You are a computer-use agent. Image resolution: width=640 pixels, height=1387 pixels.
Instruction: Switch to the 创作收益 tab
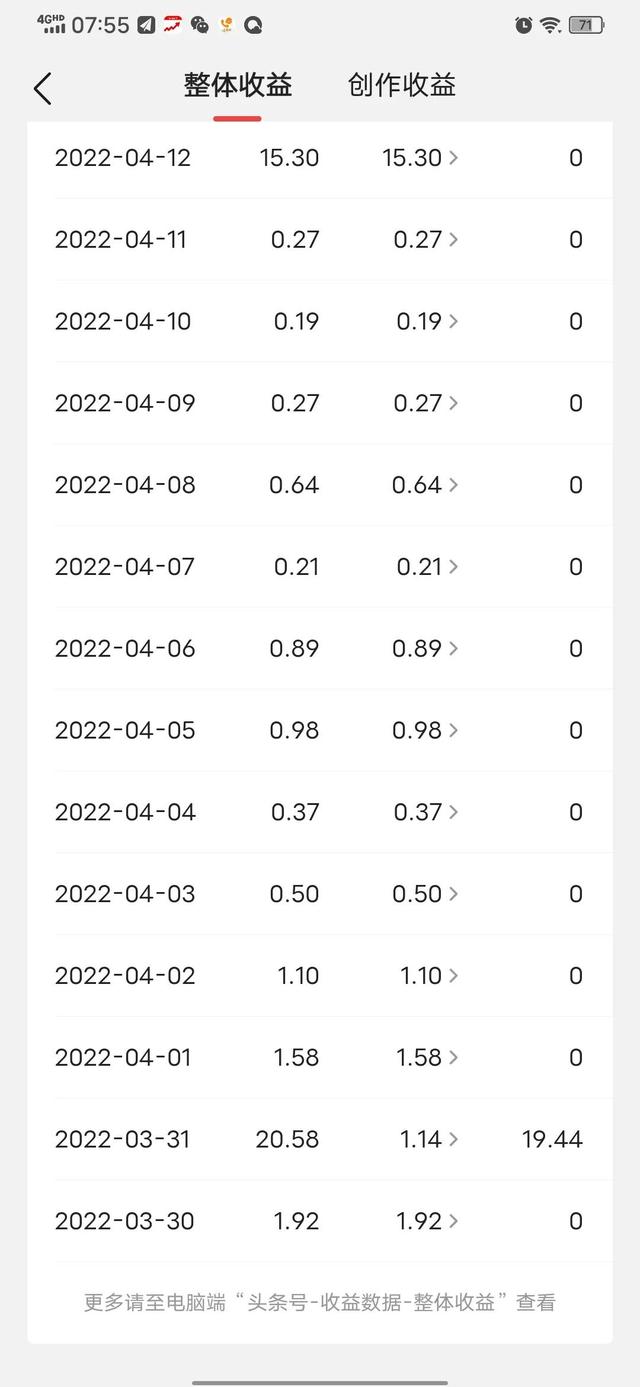[401, 86]
